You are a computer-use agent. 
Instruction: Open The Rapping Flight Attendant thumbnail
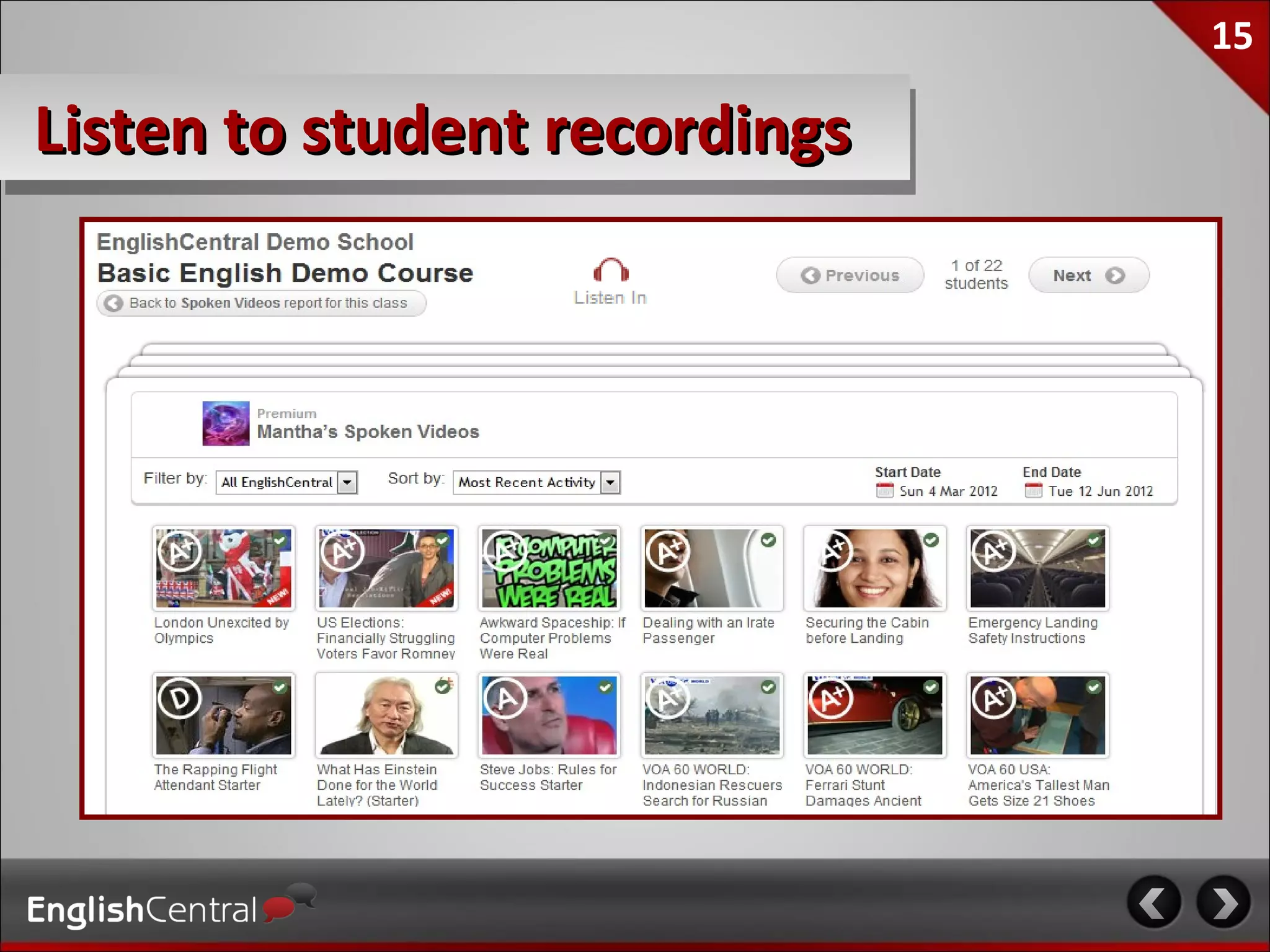coord(224,715)
